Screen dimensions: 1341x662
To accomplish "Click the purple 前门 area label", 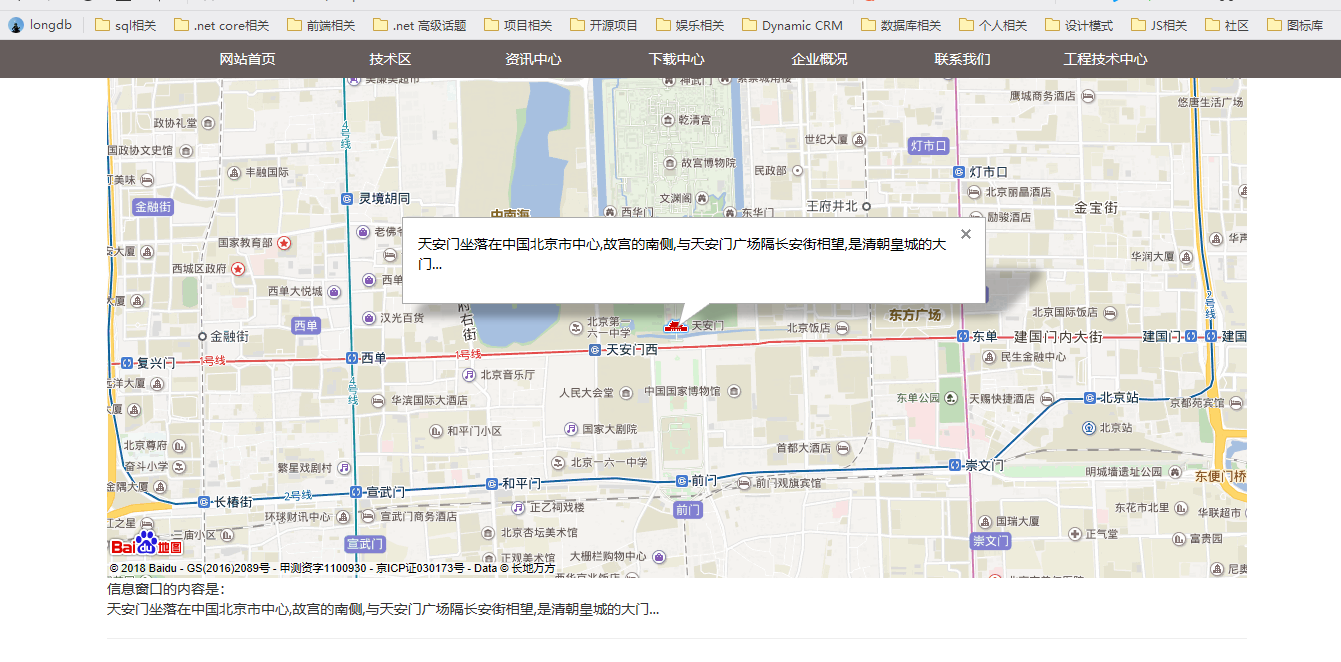I will tap(689, 510).
